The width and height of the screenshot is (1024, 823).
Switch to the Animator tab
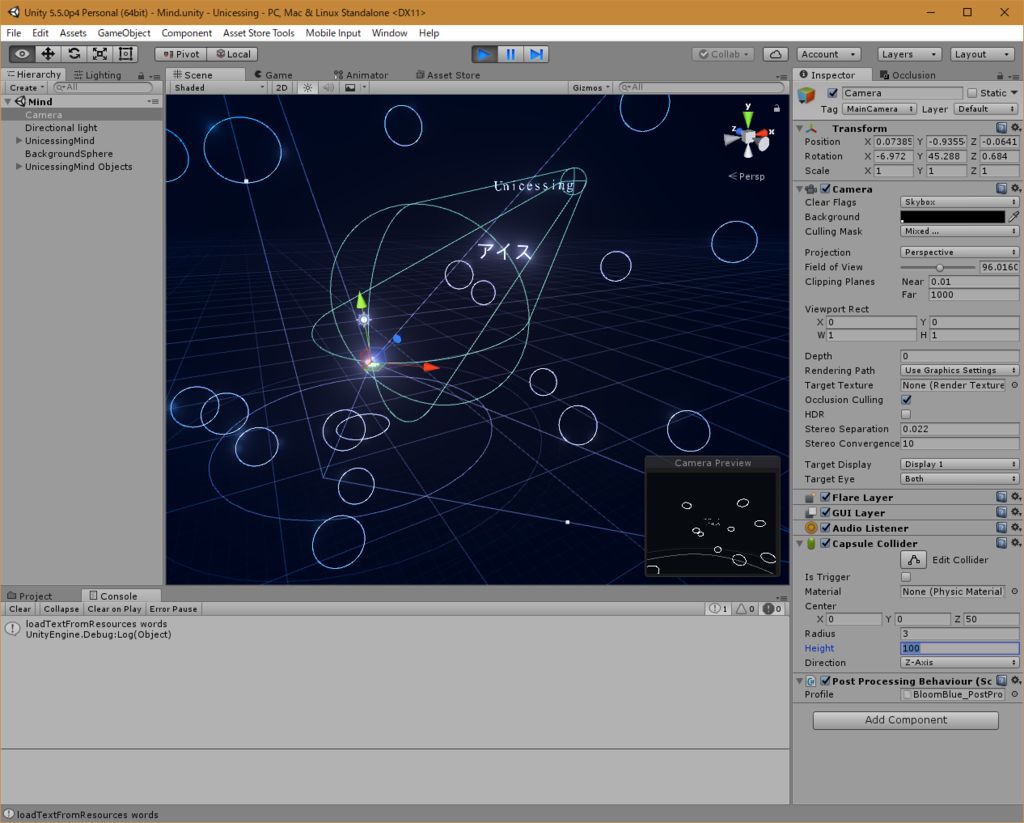(360, 74)
